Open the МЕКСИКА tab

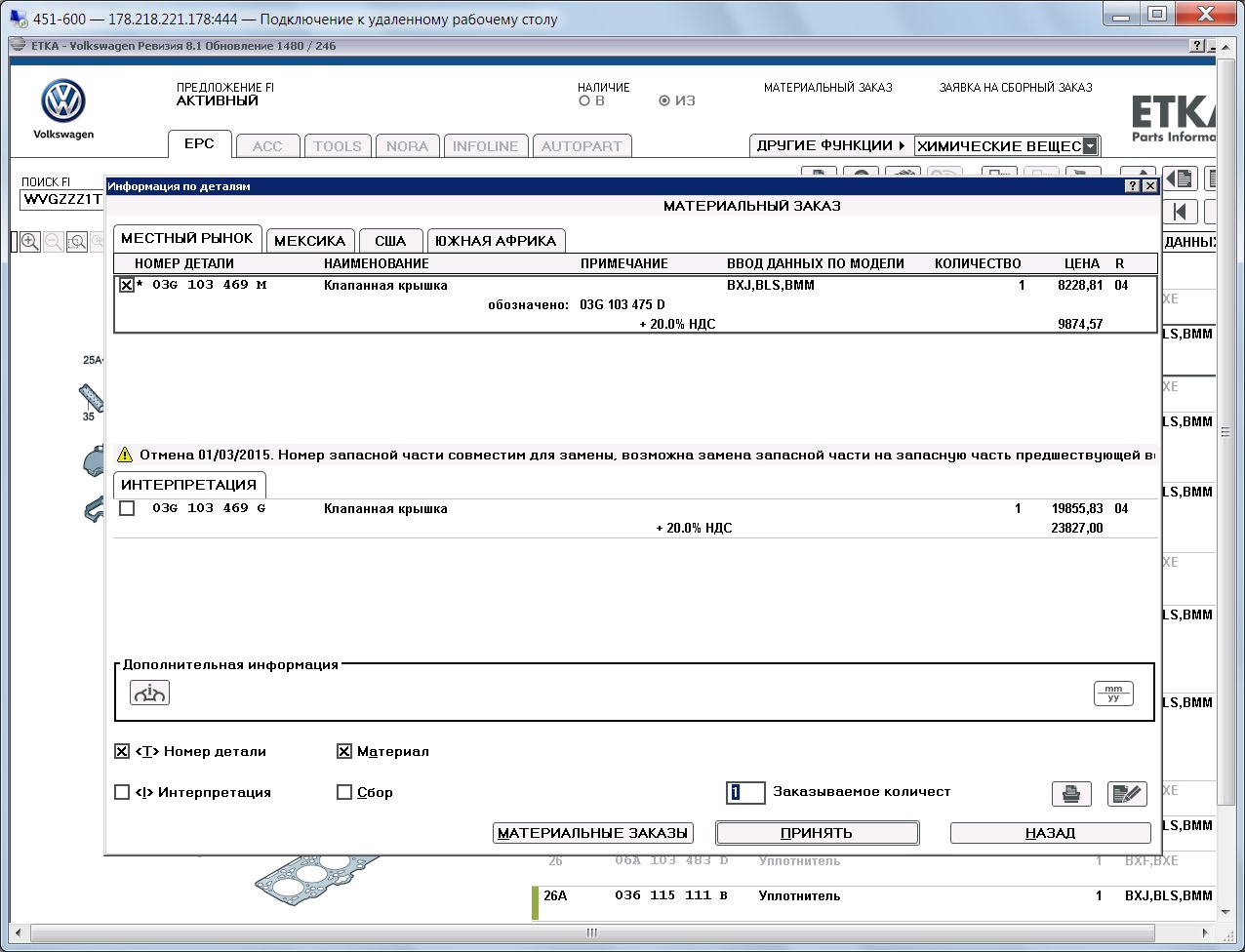point(310,241)
